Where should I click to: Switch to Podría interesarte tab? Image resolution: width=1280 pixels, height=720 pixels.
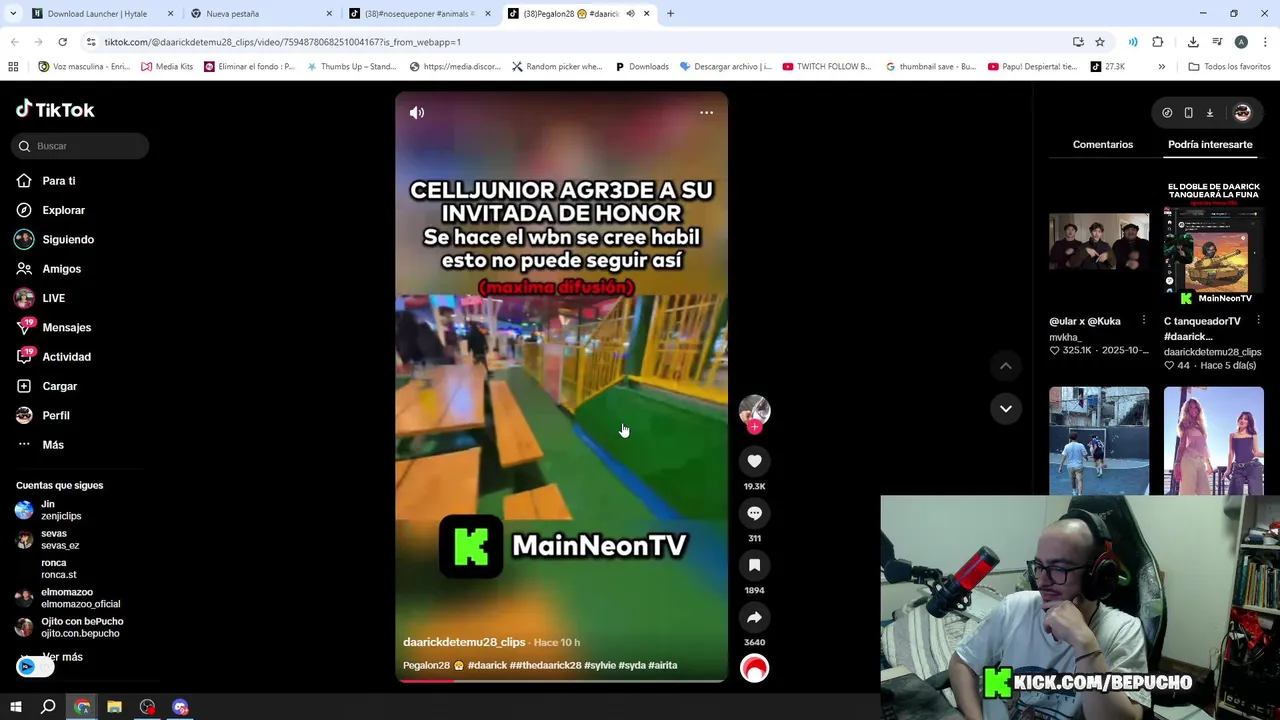tap(1210, 145)
